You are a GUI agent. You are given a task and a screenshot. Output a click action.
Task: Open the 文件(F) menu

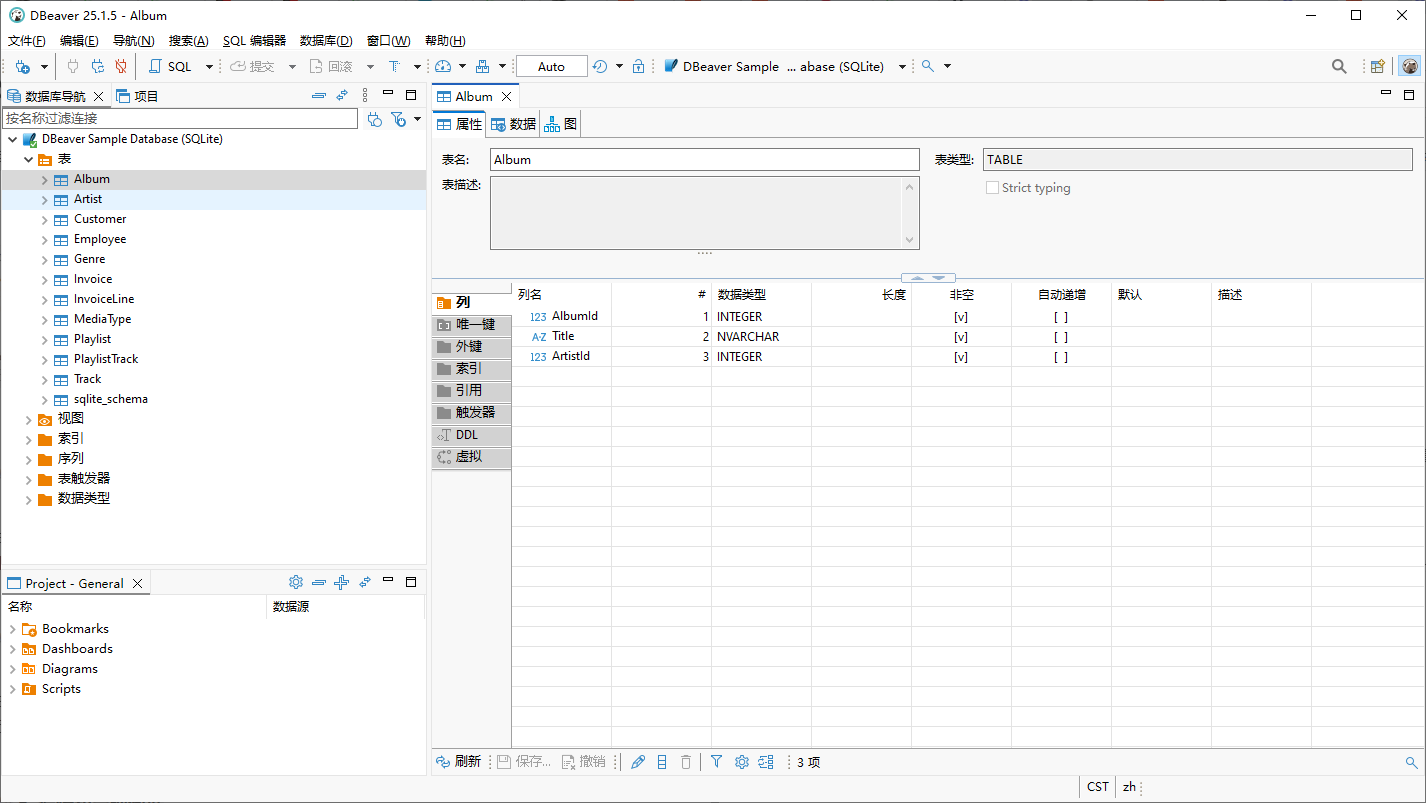pyautogui.click(x=26, y=41)
